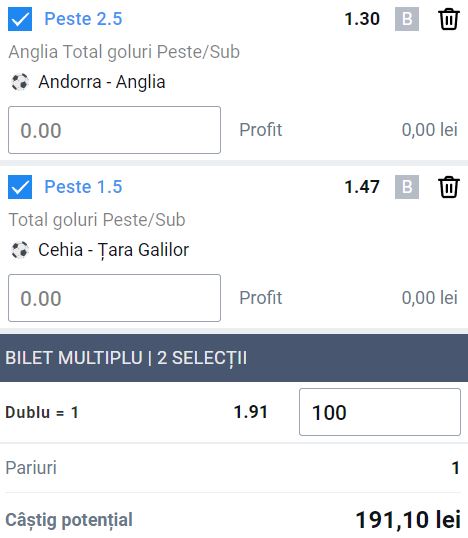Uncheck the Peste 1.5 selection checkbox

tap(20, 187)
